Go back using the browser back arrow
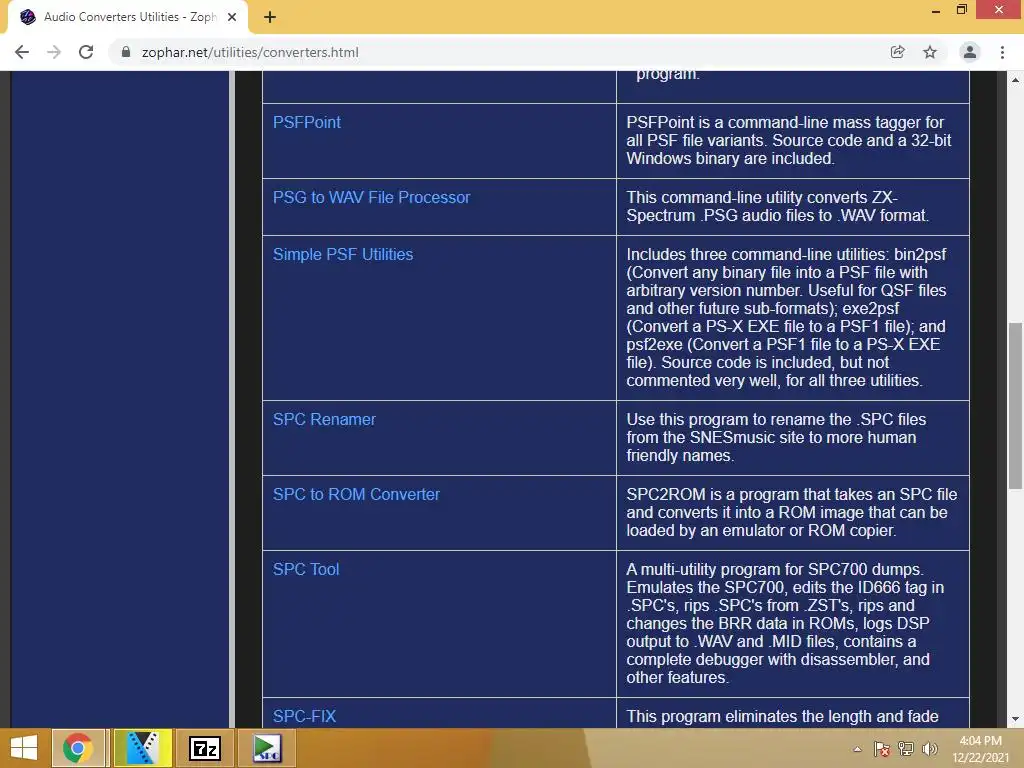 coord(22,52)
